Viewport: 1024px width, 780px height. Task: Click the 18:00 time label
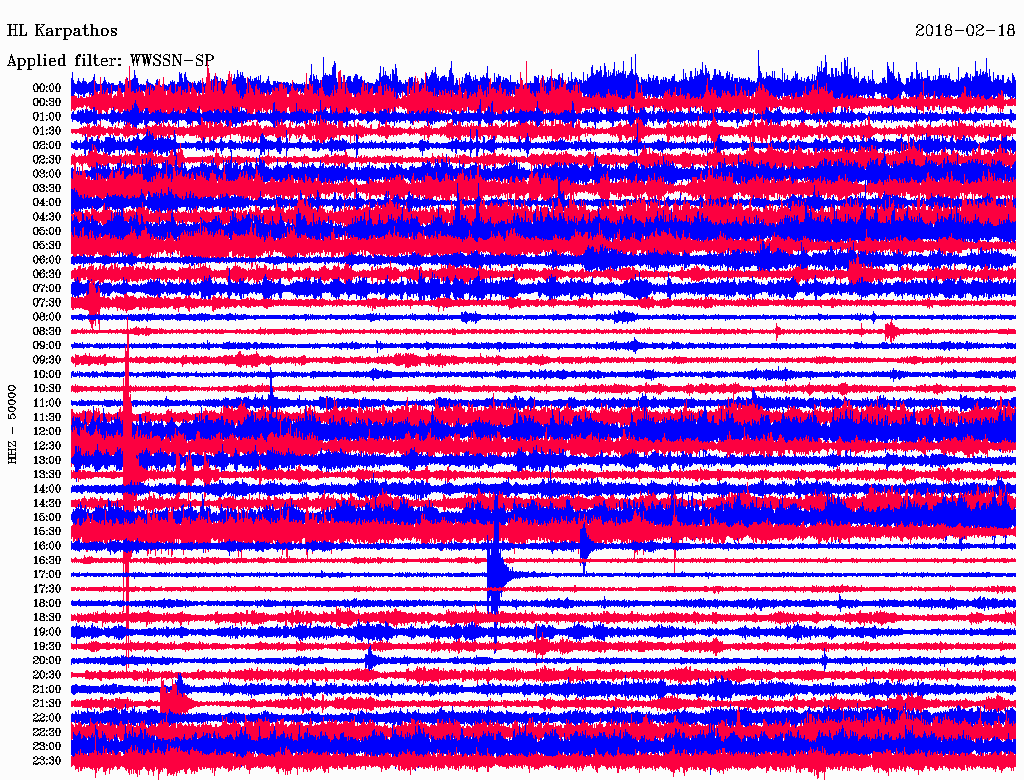point(47,604)
